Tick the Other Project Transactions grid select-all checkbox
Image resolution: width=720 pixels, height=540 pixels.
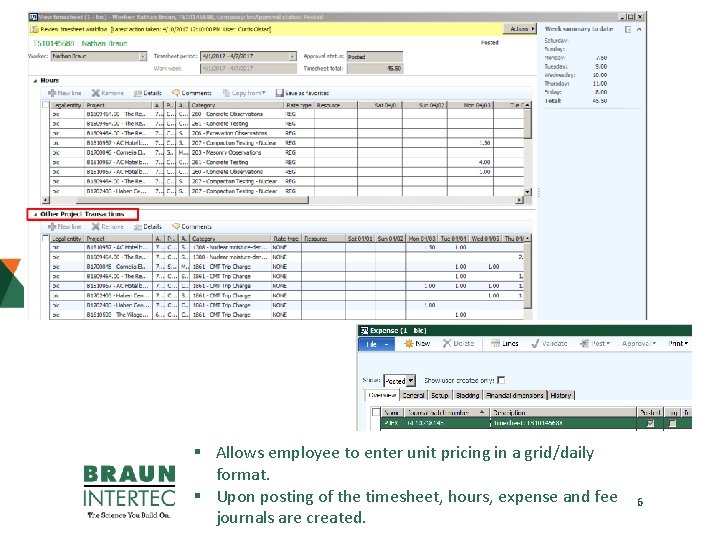tap(45, 238)
